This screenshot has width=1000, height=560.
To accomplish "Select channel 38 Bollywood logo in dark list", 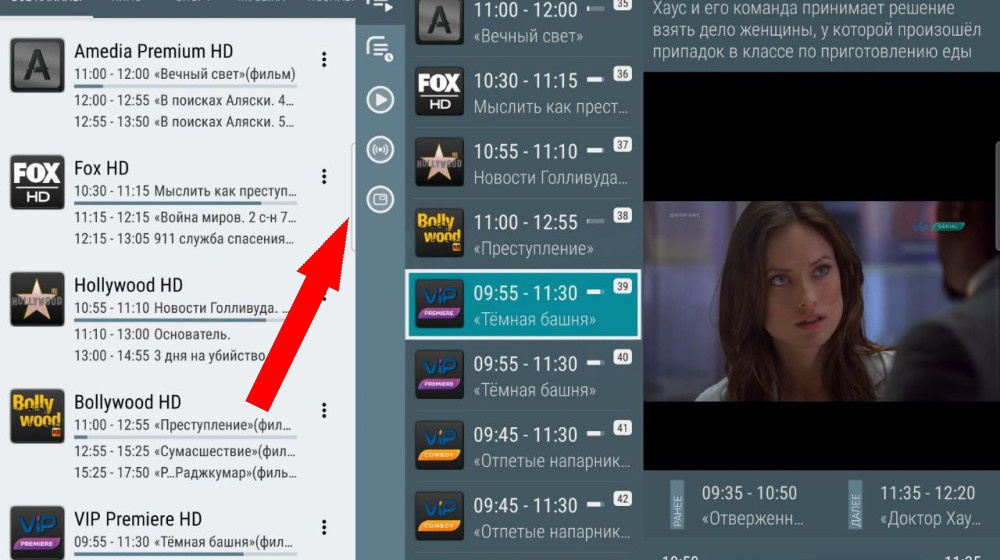I will [x=439, y=233].
